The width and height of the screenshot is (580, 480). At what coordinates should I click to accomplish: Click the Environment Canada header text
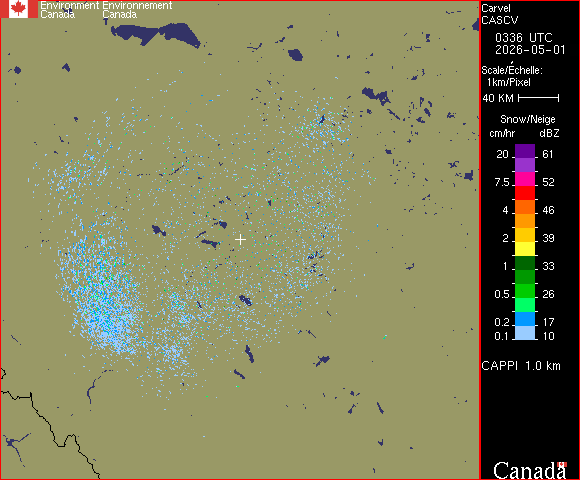pos(106,10)
